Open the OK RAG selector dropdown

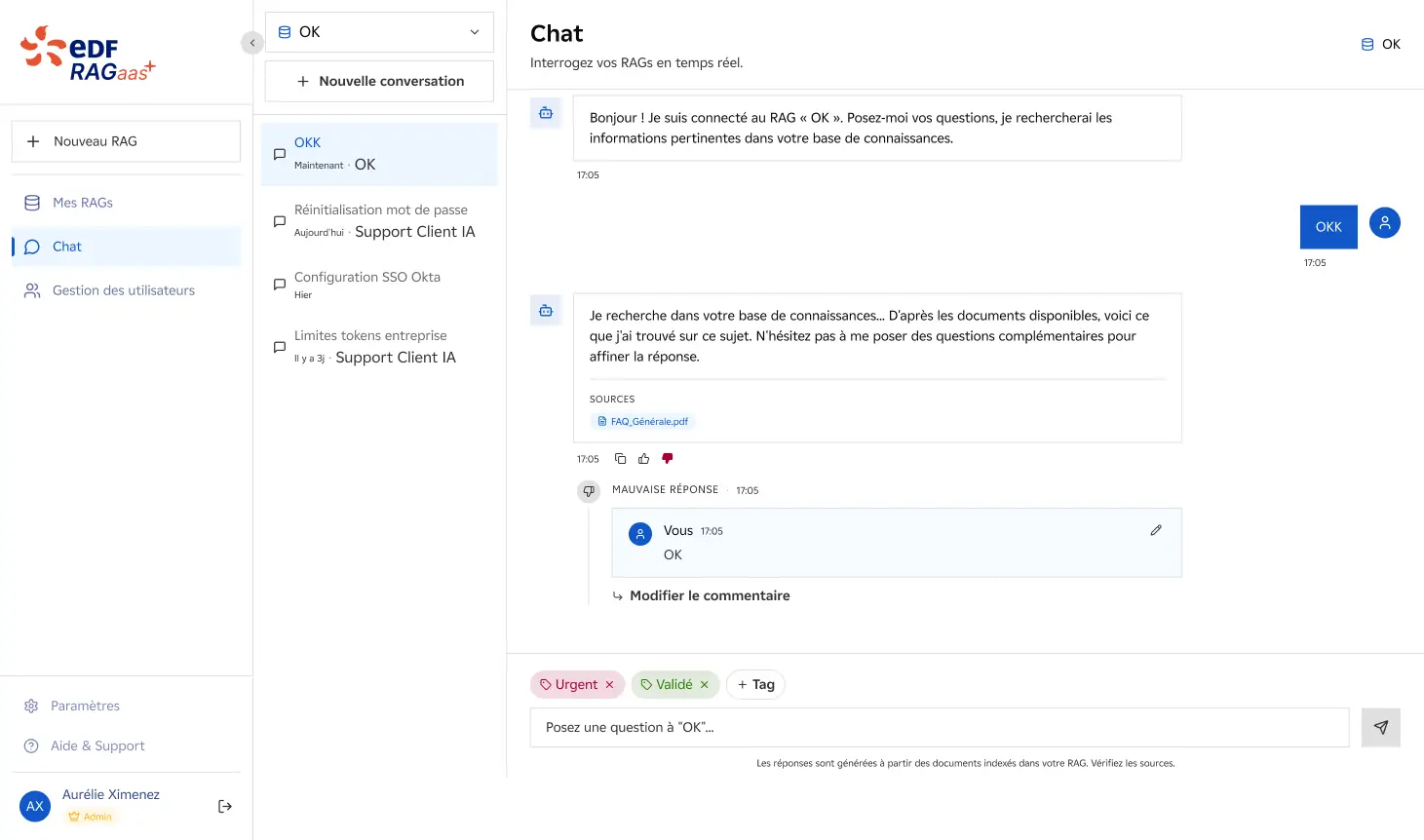(379, 32)
